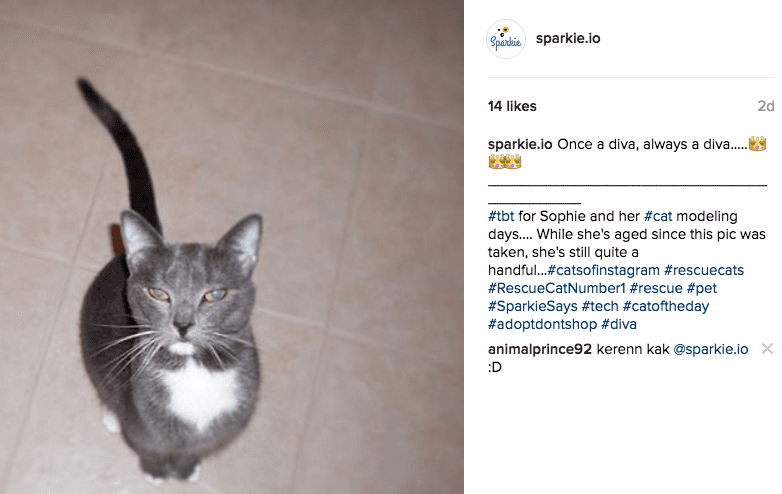Delete the animalprince92 comment with the X

(767, 349)
